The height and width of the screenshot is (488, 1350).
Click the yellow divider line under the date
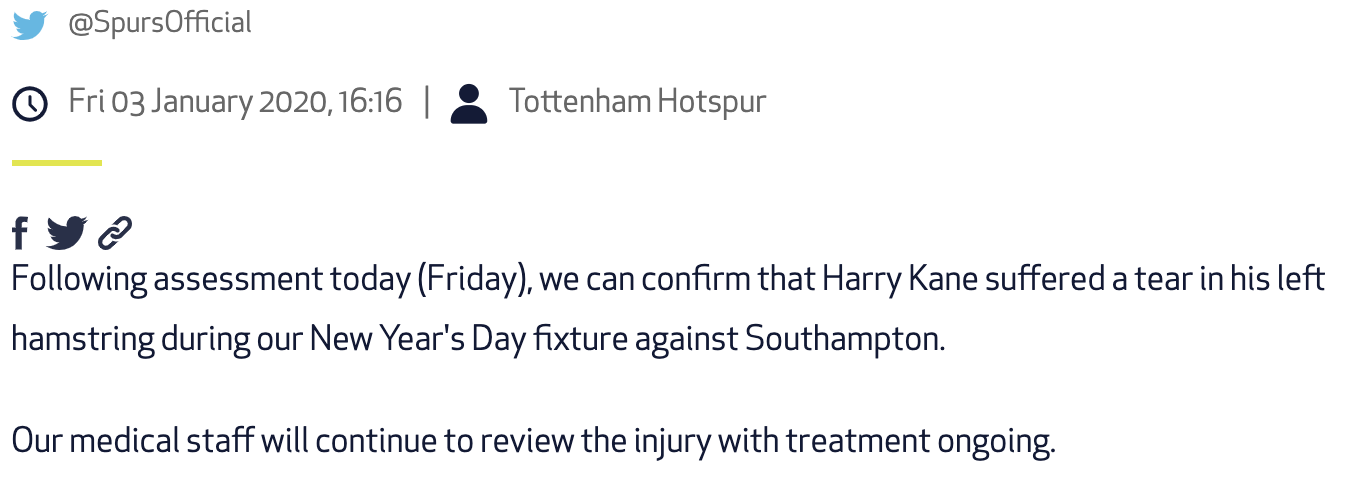(x=56, y=162)
